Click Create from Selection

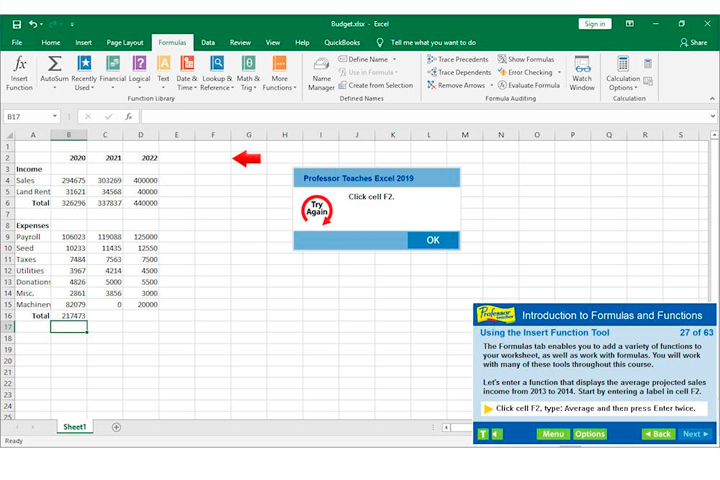pyautogui.click(x=376, y=85)
